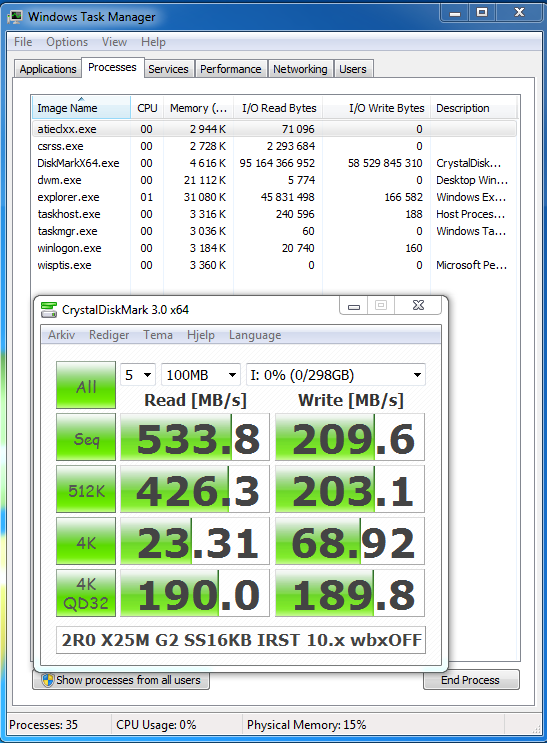This screenshot has width=547, height=743.
Task: Open the Hjelp menu in CrystalDiskMark
Action: (201, 335)
